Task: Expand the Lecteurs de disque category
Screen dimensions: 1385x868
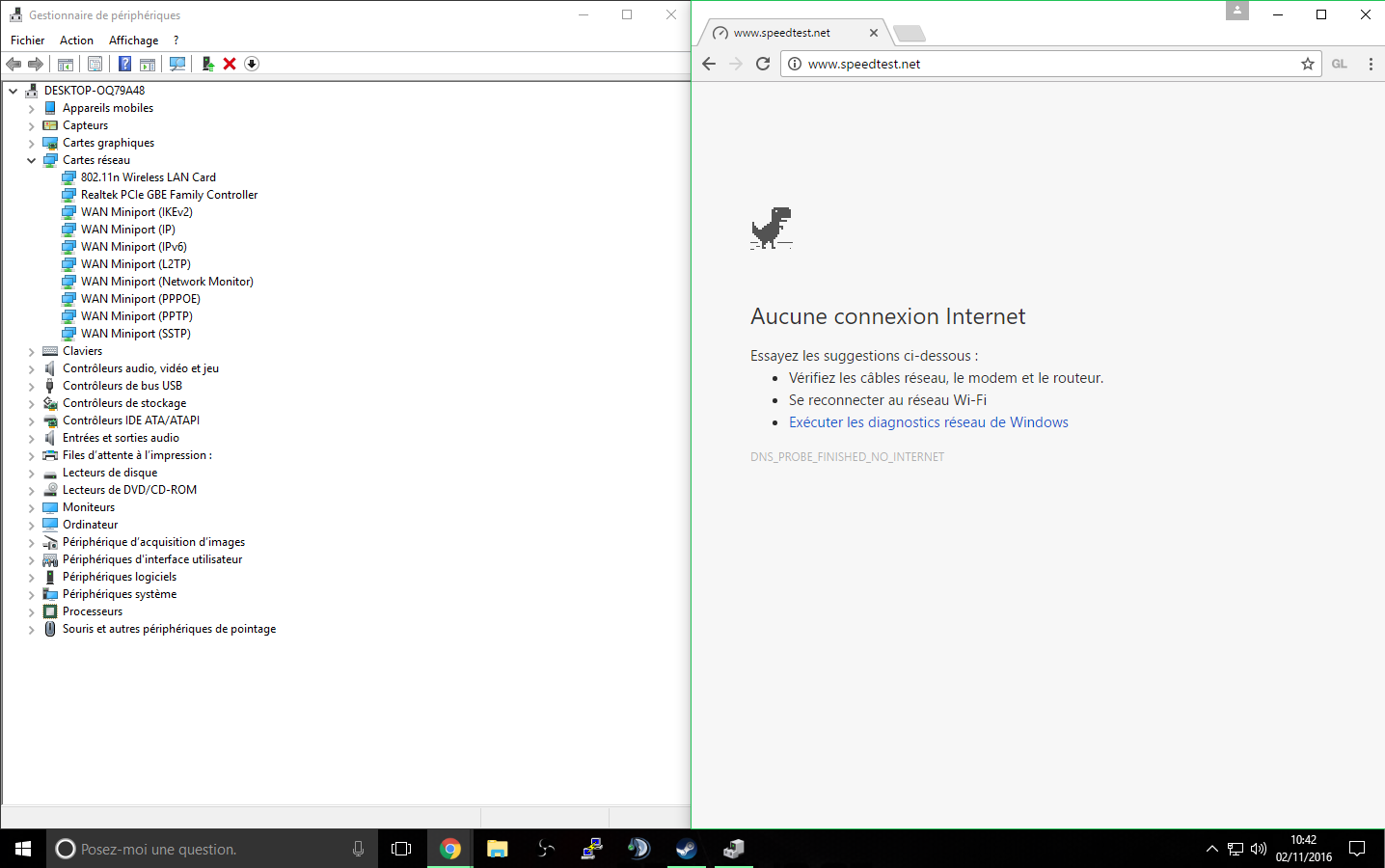Action: [x=32, y=473]
